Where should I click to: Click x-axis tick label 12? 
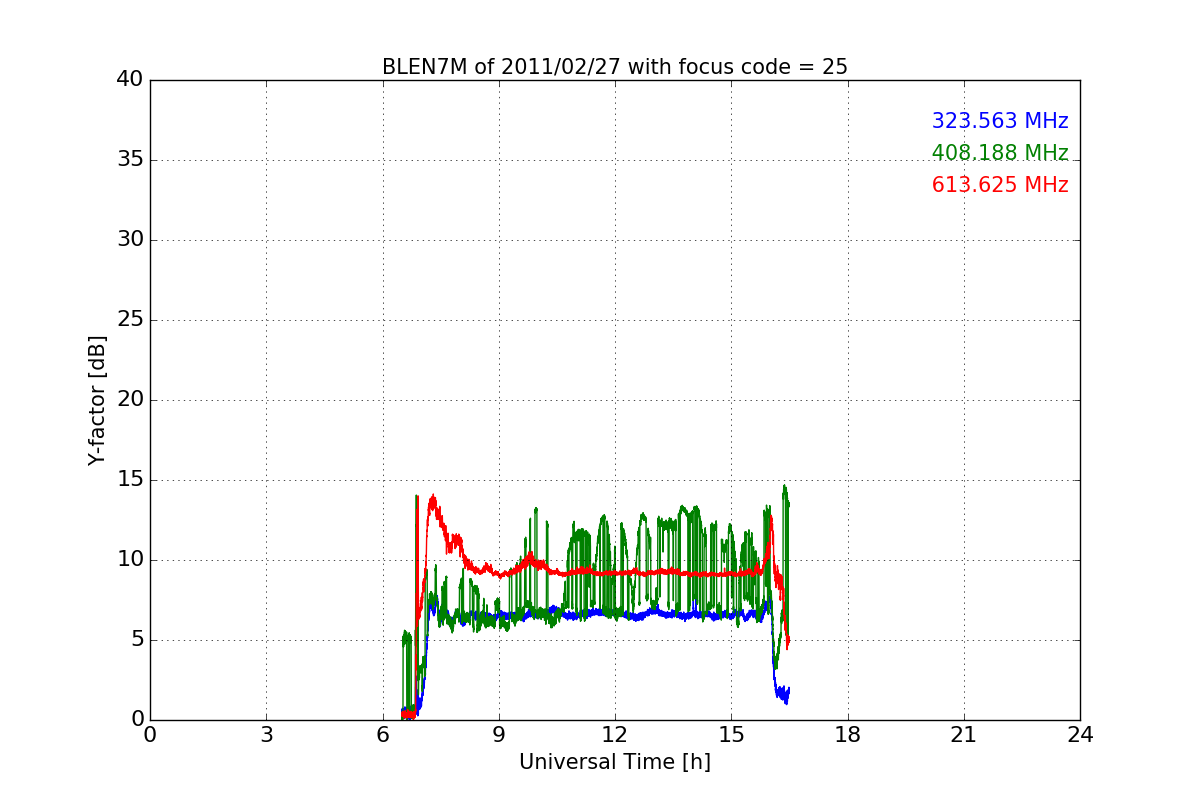coord(615,735)
